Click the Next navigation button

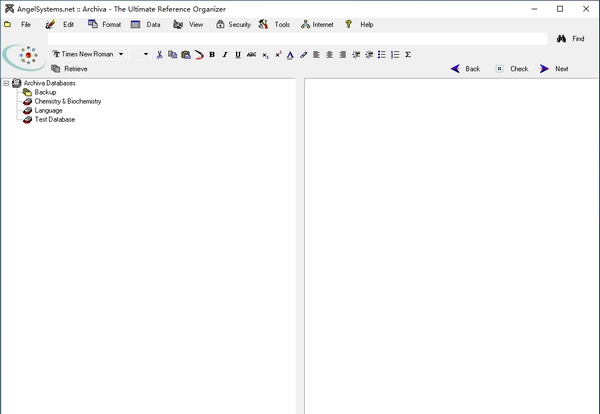click(554, 69)
